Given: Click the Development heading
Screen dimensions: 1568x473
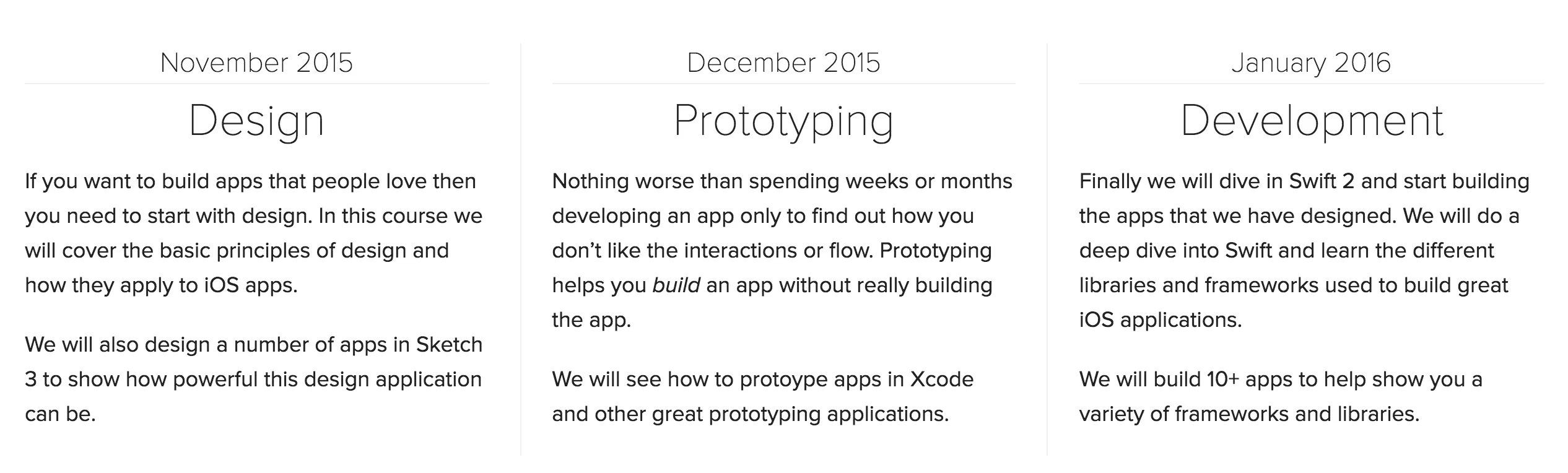Looking at the screenshot, I should [1312, 120].
